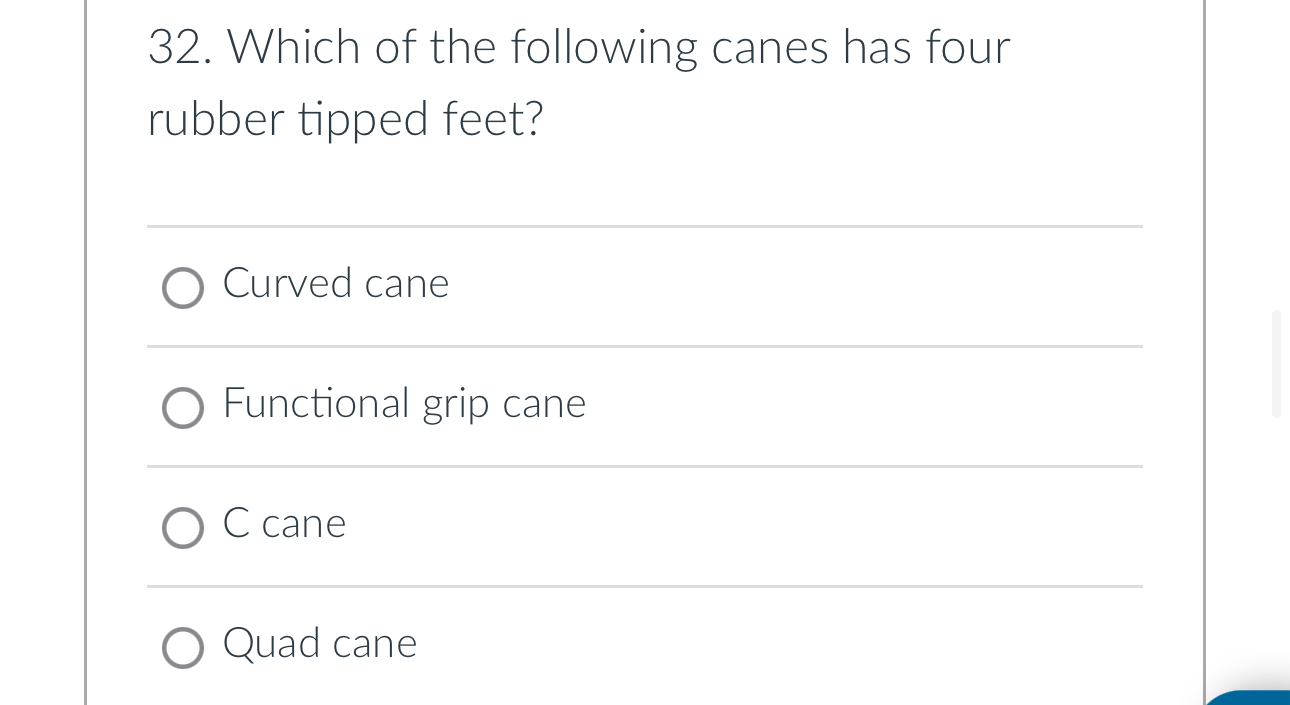Click the words "rubber tipped feet?" in the question
Viewport: 1290px width, 705px height.
[x=345, y=119]
